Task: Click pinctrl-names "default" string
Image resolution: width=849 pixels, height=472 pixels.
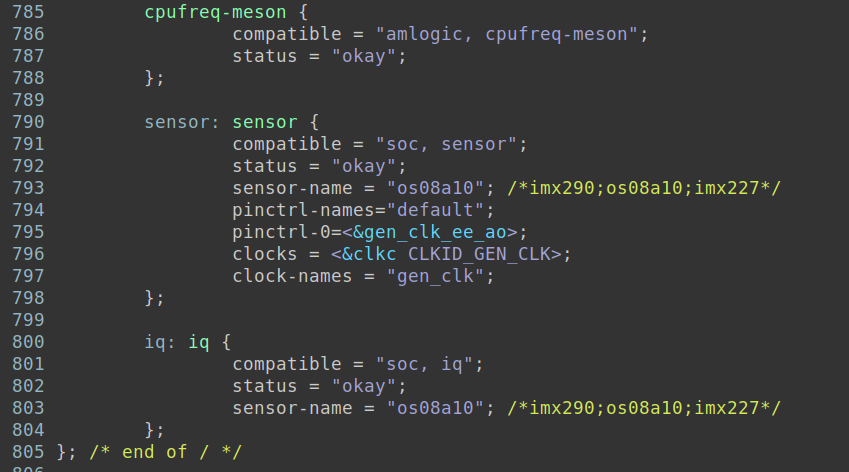Action: tap(435, 210)
